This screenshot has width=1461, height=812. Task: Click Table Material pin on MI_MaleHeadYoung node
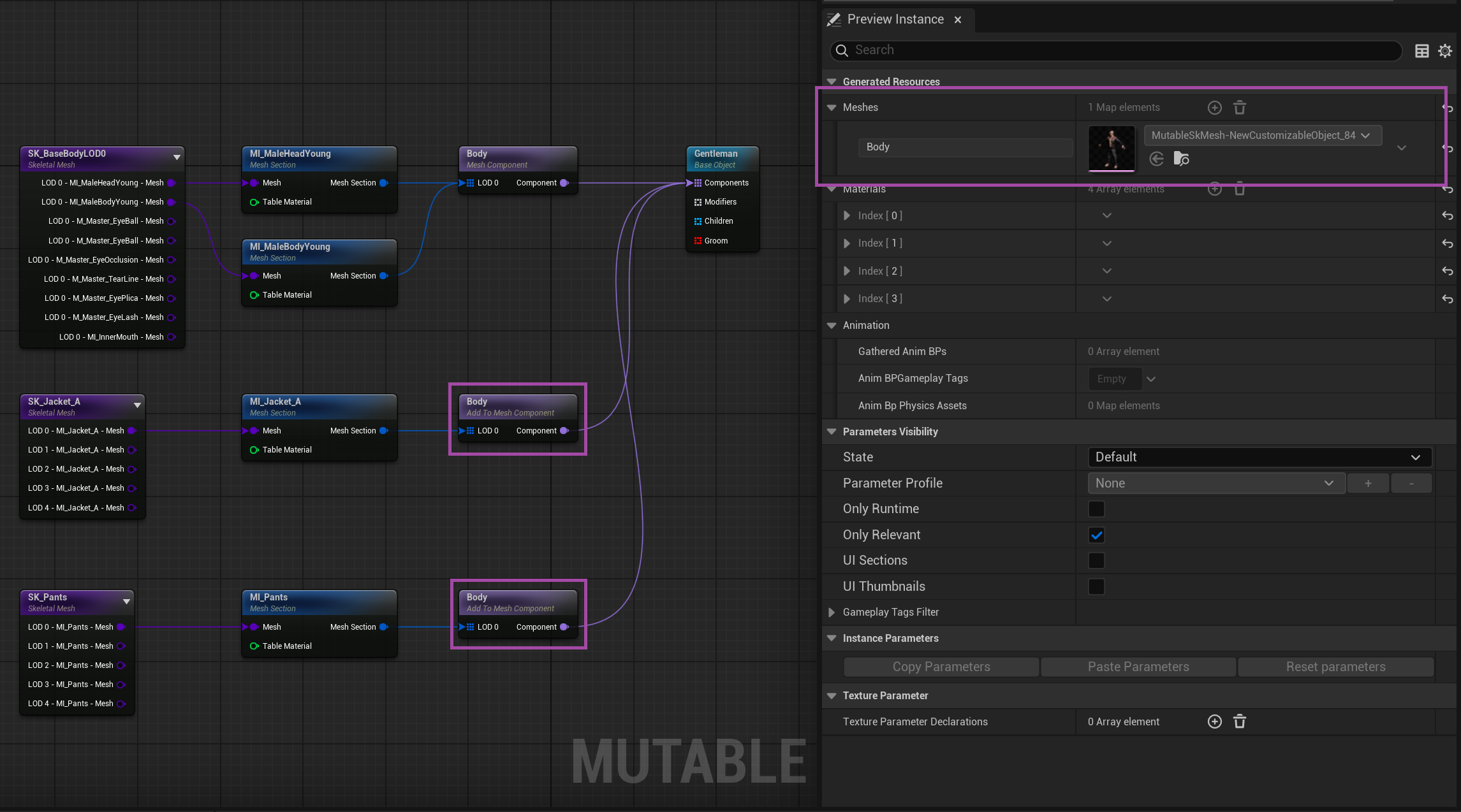(x=254, y=202)
